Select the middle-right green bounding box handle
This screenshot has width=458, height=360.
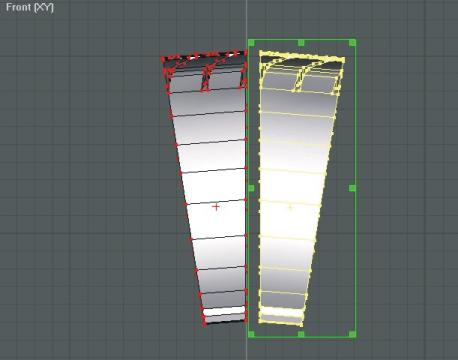pos(352,188)
